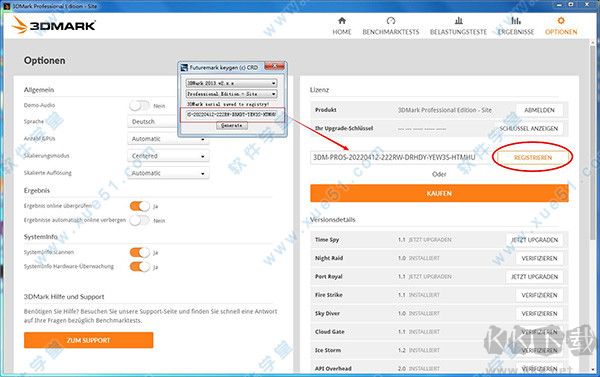Switch to BENCHMARKTESTS tab
600x377 pixels.
click(x=391, y=32)
